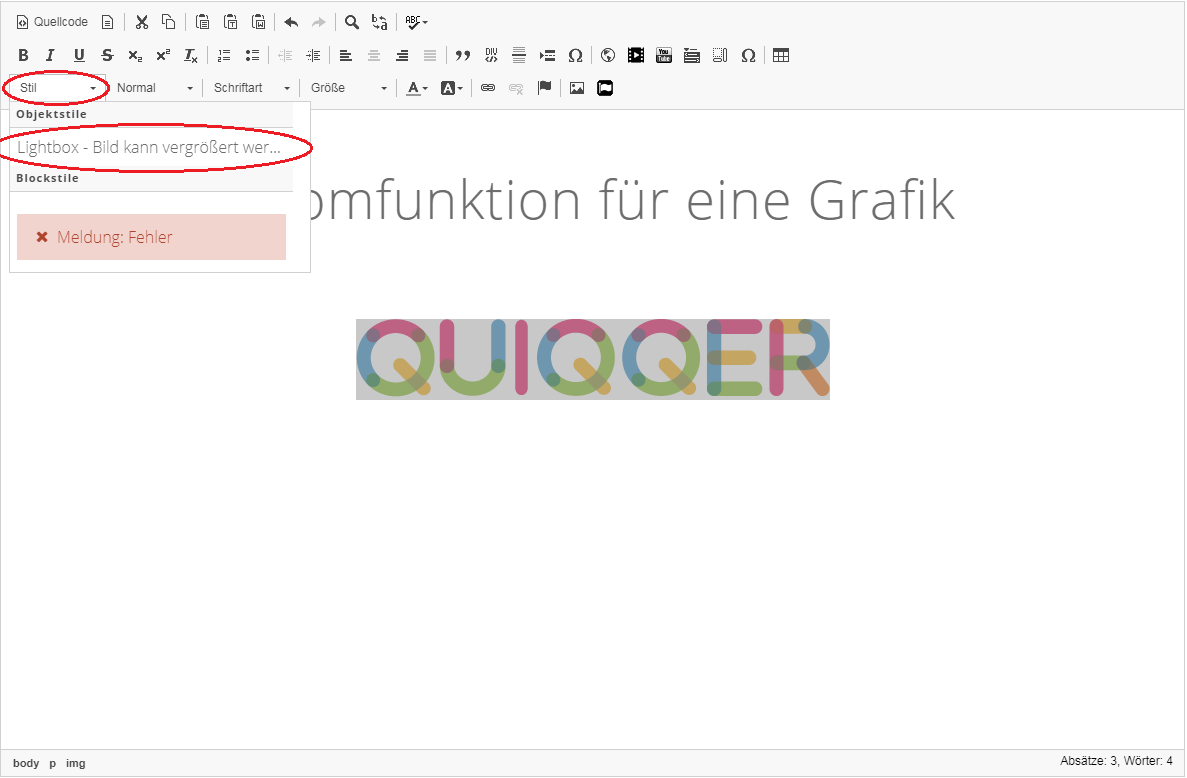The width and height of the screenshot is (1187, 778).
Task: Open the Stil styles dropdown
Action: [x=58, y=88]
